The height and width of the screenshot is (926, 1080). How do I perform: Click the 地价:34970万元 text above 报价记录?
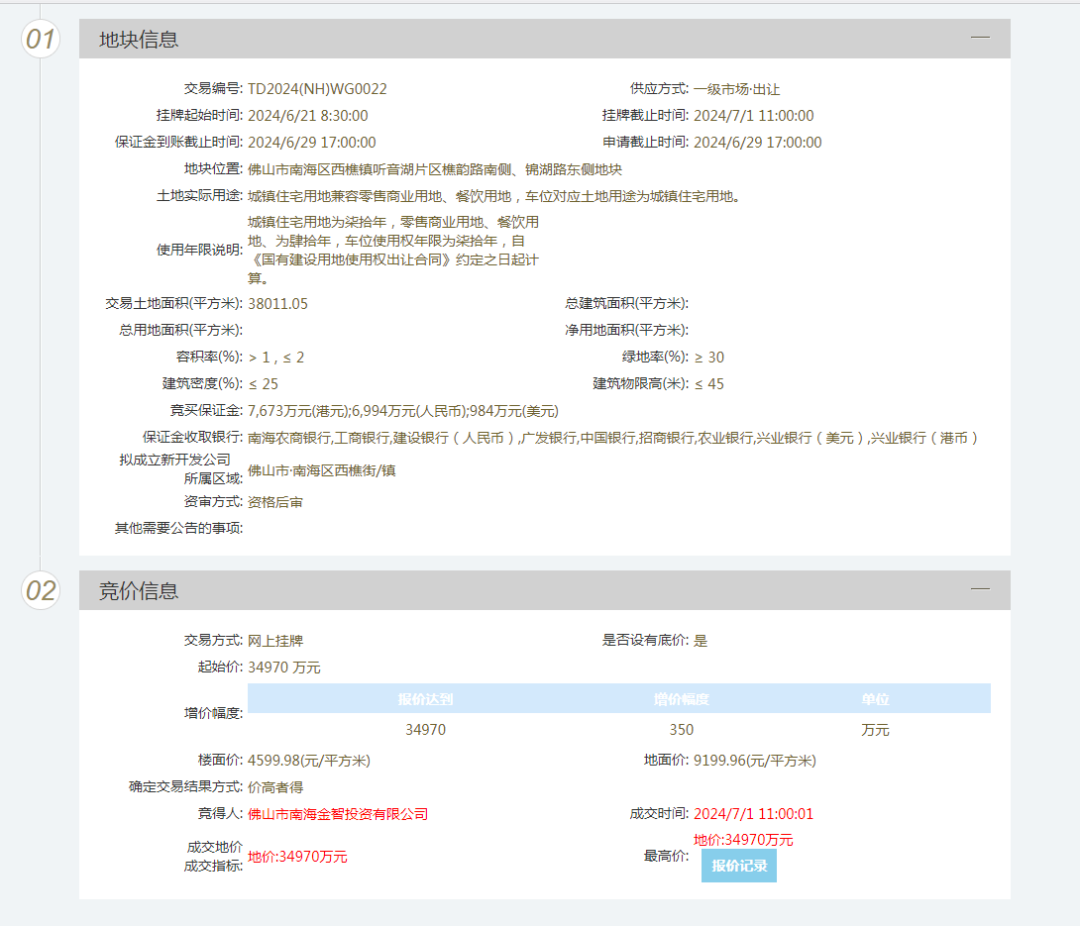click(x=743, y=840)
